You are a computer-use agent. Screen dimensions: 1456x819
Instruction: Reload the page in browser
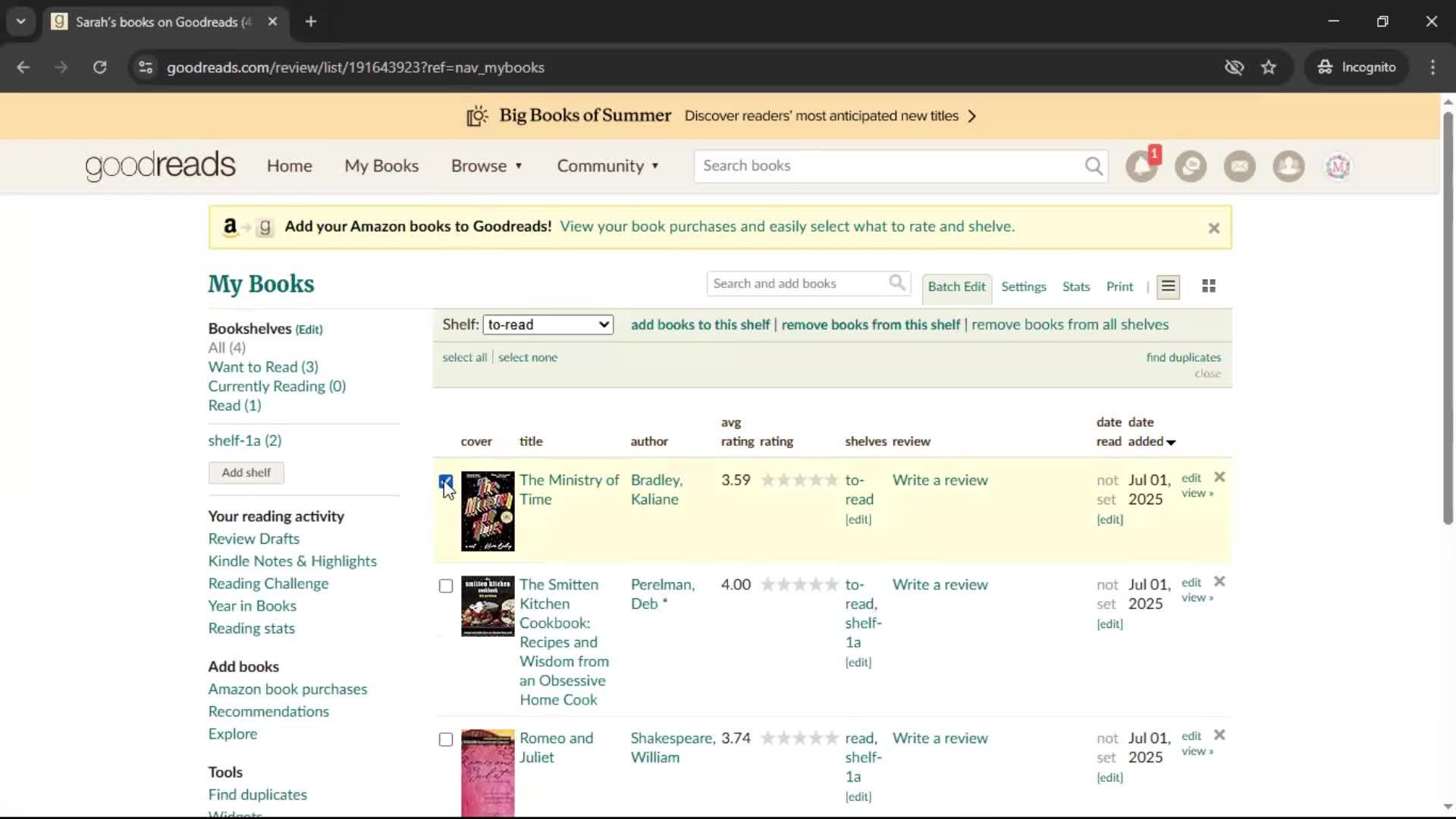pos(99,67)
